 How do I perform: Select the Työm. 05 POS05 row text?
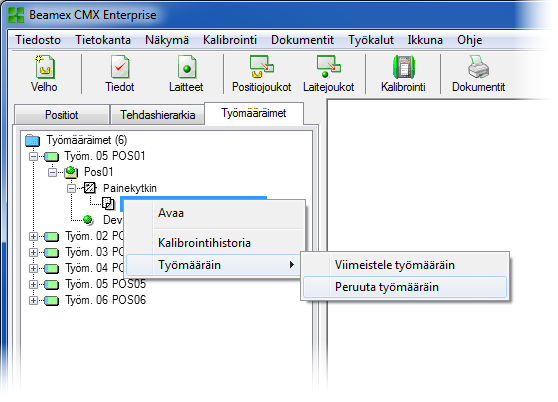click(106, 284)
